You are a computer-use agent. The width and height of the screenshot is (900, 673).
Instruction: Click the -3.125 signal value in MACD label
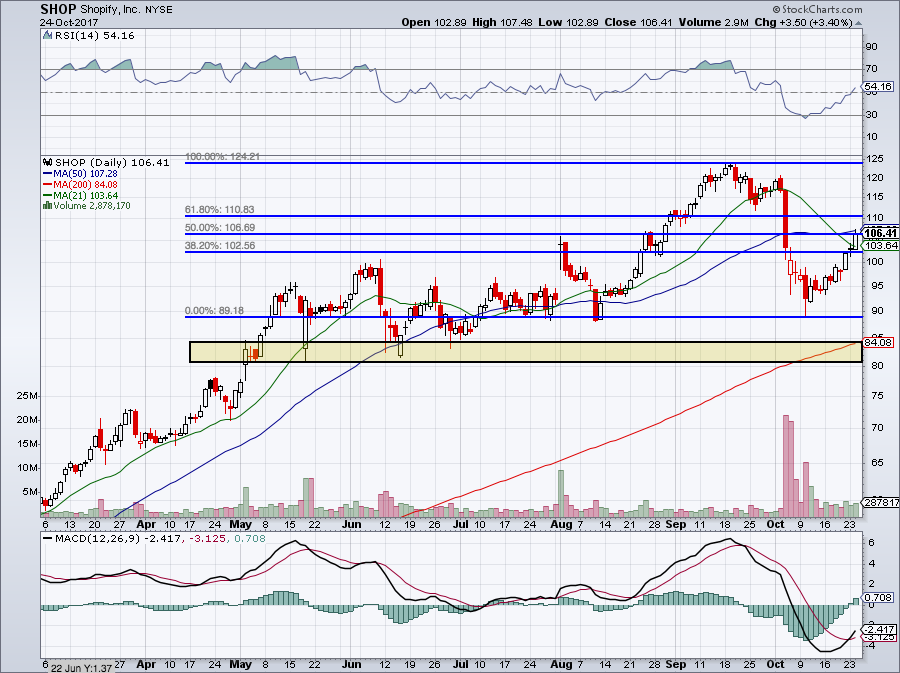coord(206,539)
